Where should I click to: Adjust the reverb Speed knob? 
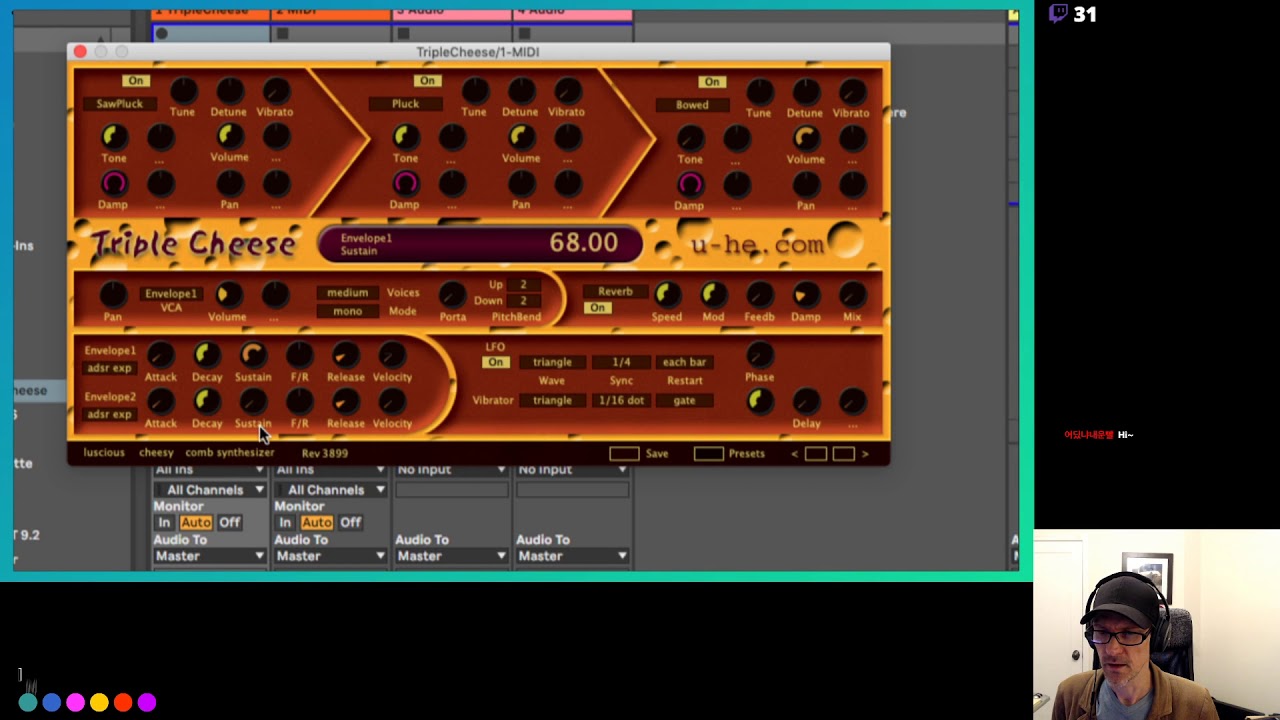(666, 294)
